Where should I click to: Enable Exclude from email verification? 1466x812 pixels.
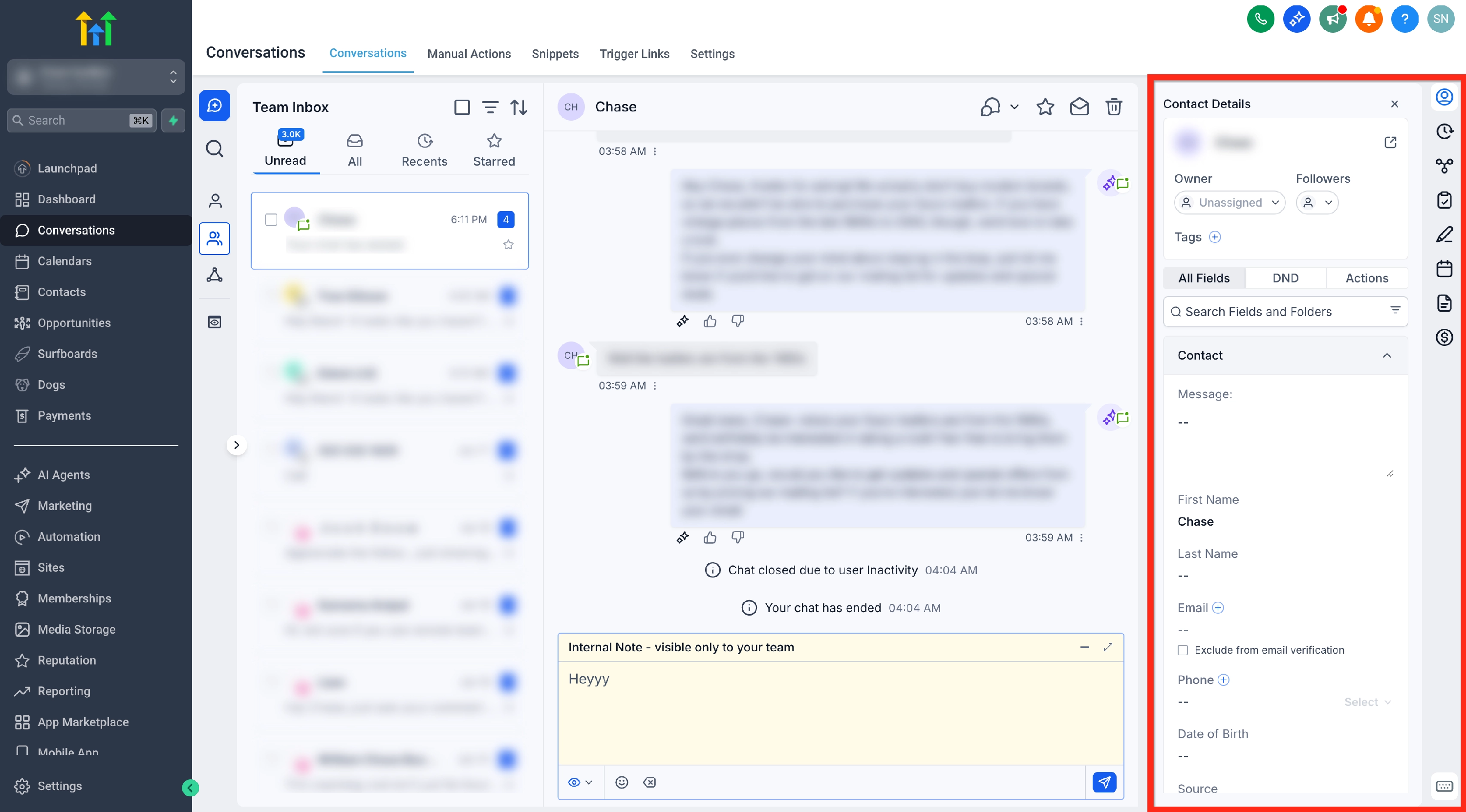[x=1183, y=650]
